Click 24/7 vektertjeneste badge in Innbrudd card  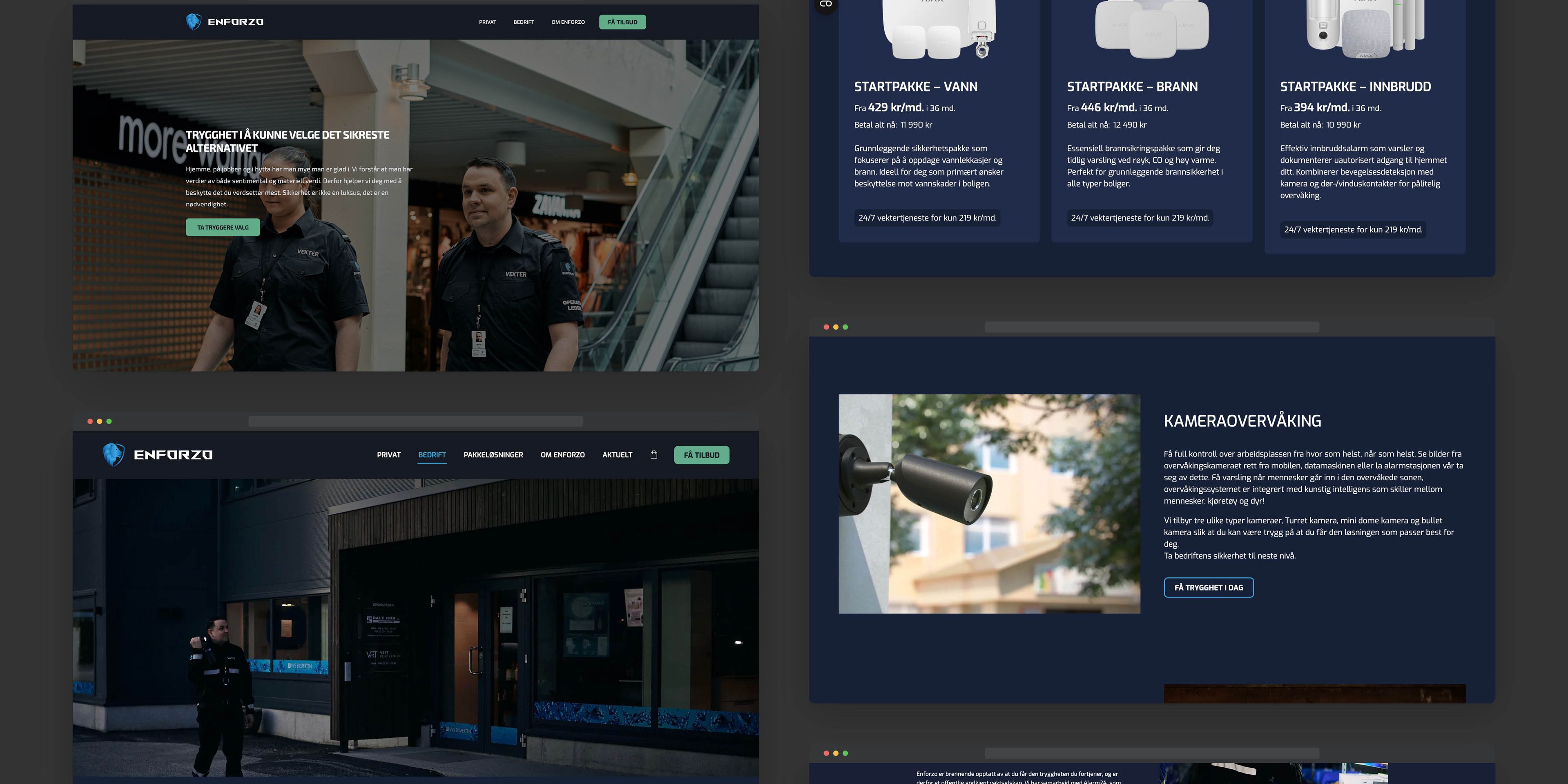pos(1352,229)
